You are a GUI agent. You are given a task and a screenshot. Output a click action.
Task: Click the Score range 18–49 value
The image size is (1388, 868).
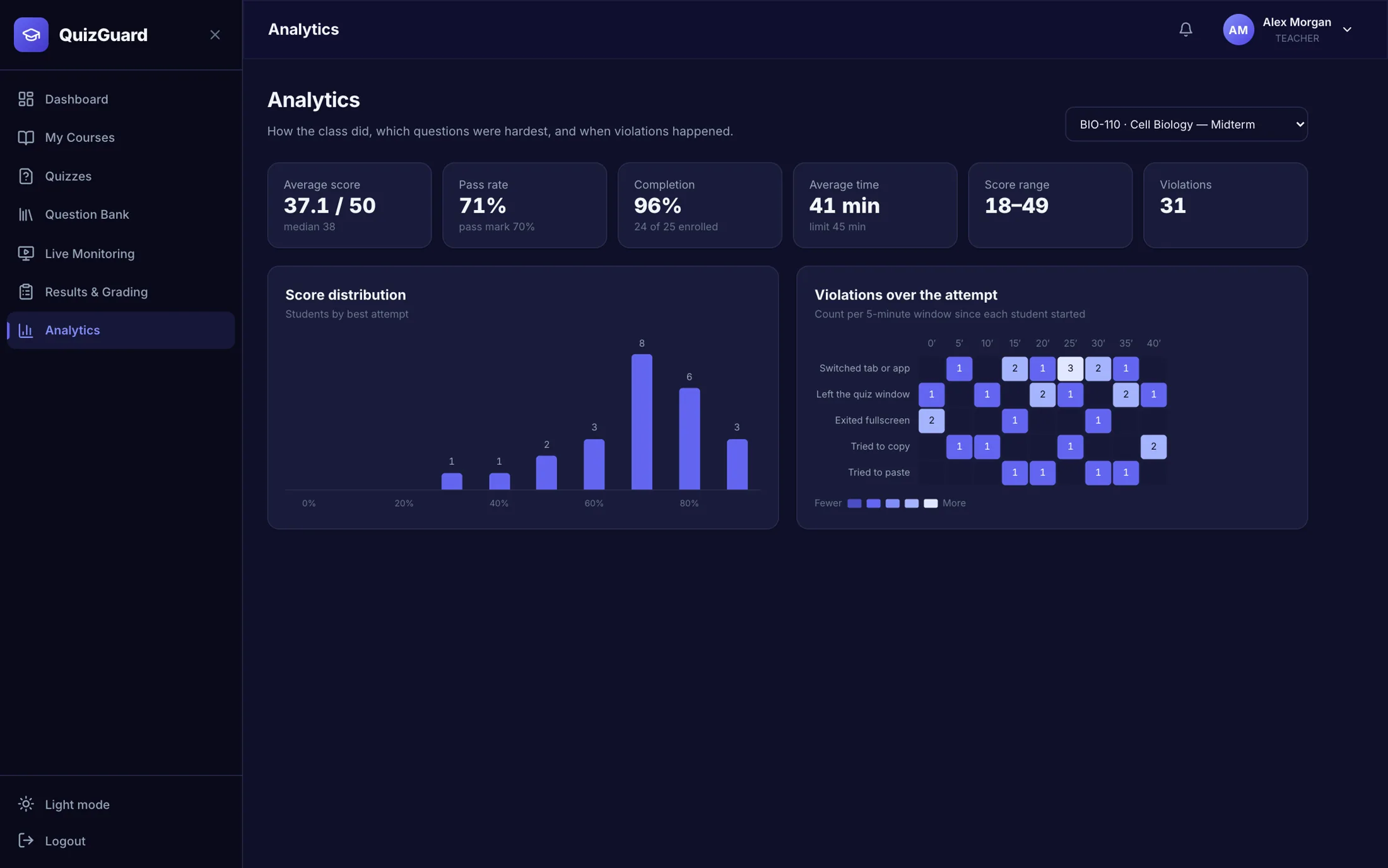pyautogui.click(x=1016, y=206)
